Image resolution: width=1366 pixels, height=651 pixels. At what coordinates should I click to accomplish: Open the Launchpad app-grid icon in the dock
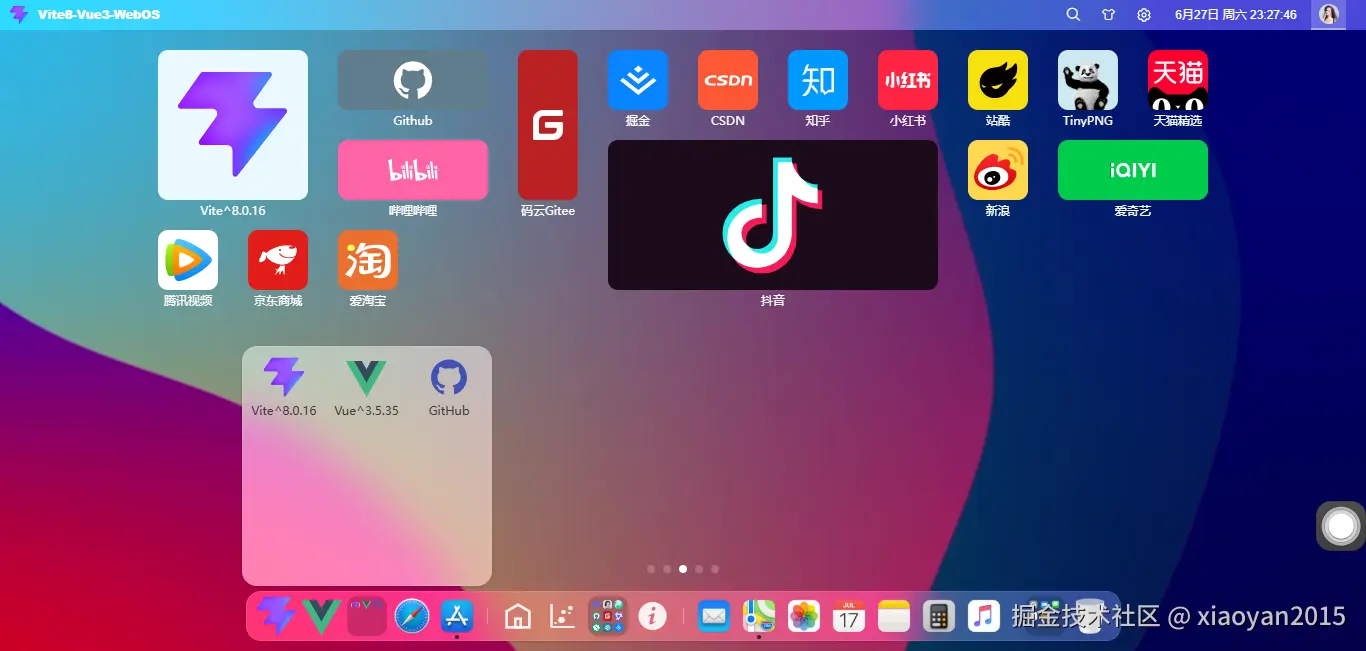(607, 616)
